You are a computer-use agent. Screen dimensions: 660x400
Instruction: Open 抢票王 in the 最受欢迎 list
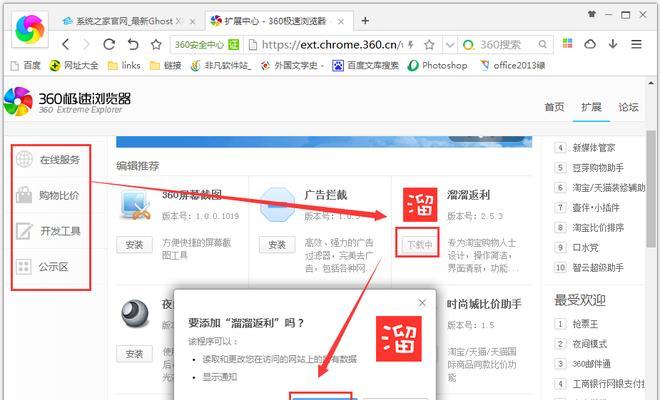585,324
